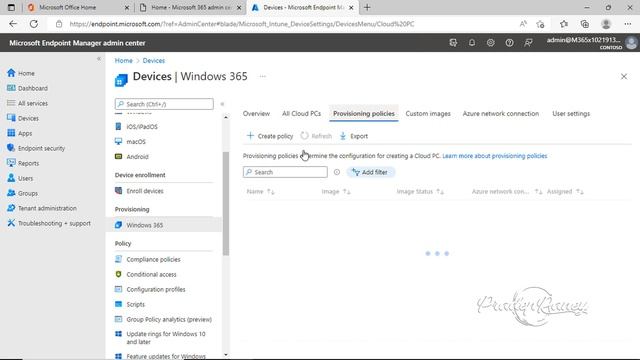The height and width of the screenshot is (360, 640).
Task: Click Devices breadcrumb link
Action: 154,60
